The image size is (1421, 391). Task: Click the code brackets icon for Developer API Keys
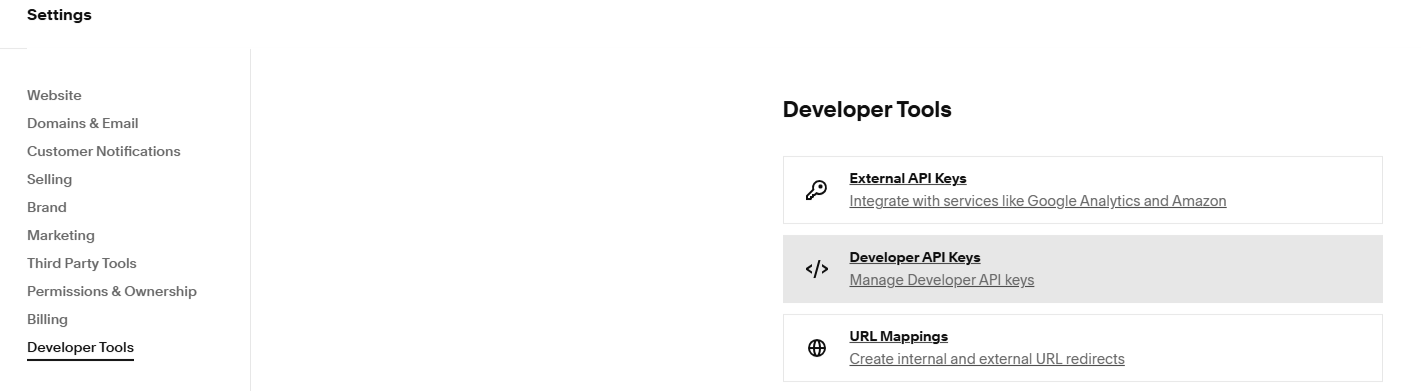click(816, 269)
